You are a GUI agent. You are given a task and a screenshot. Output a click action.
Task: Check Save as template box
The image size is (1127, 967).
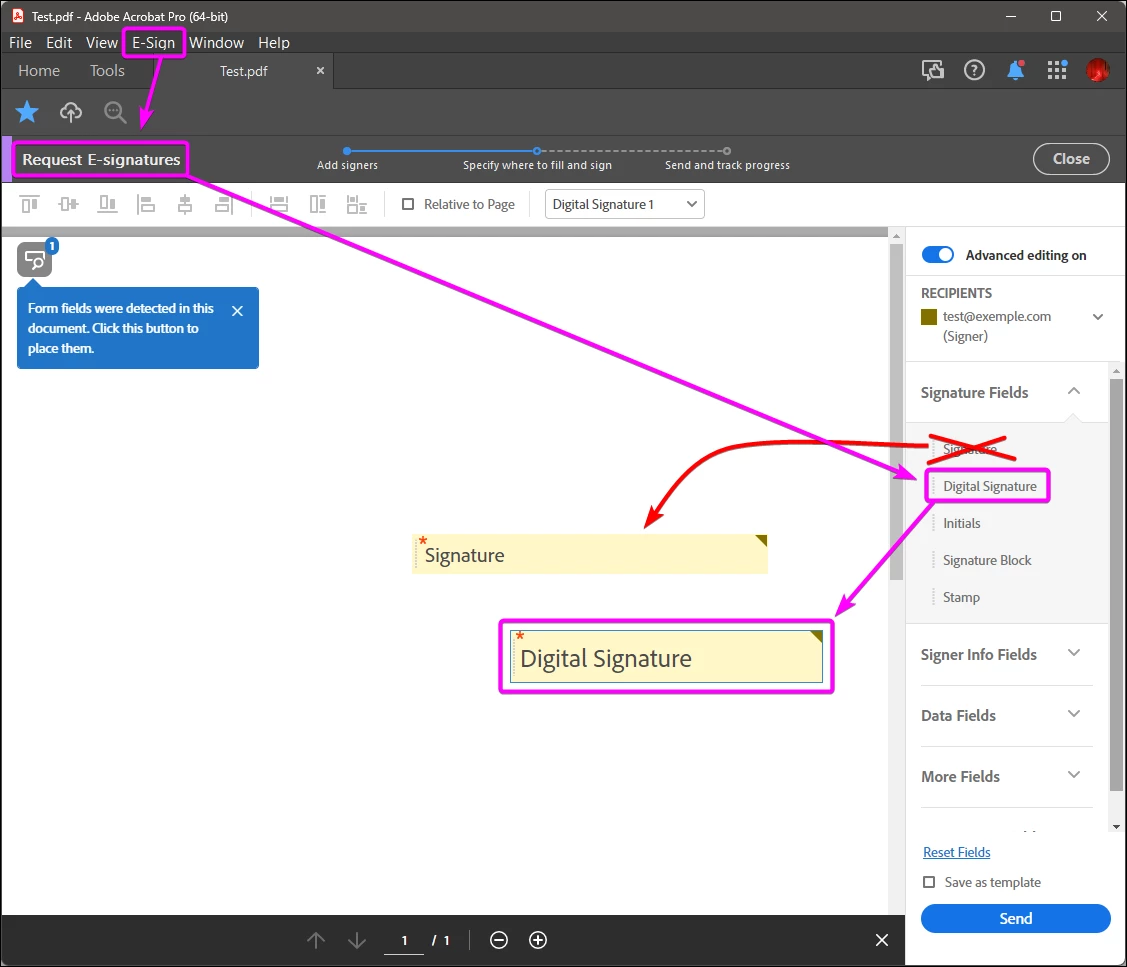929,882
